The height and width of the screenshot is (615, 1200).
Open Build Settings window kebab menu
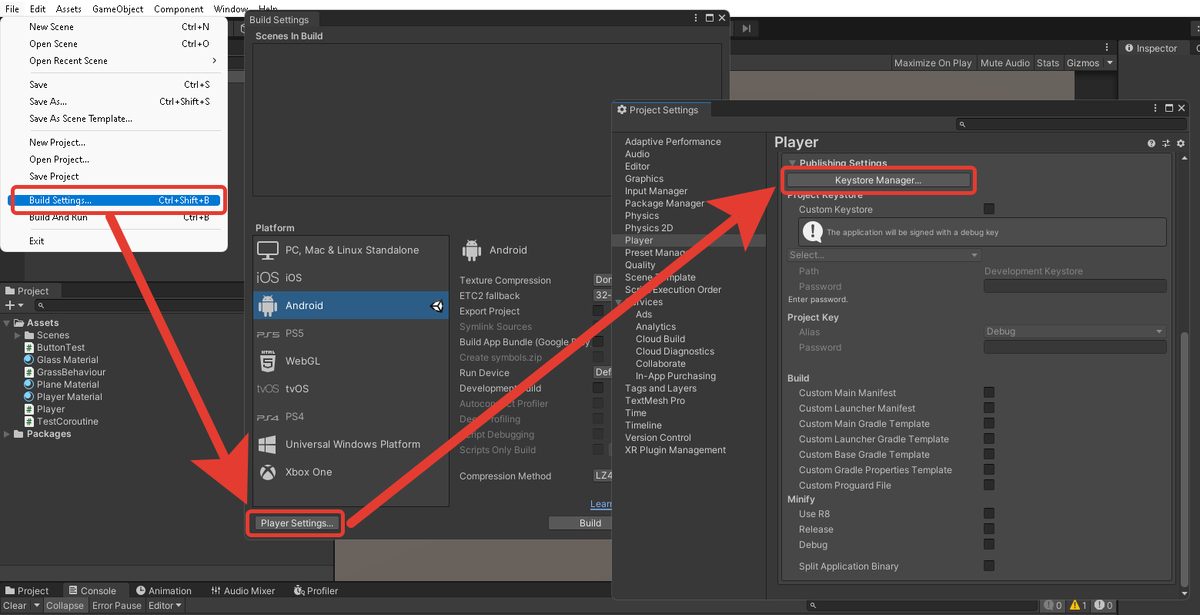[696, 19]
